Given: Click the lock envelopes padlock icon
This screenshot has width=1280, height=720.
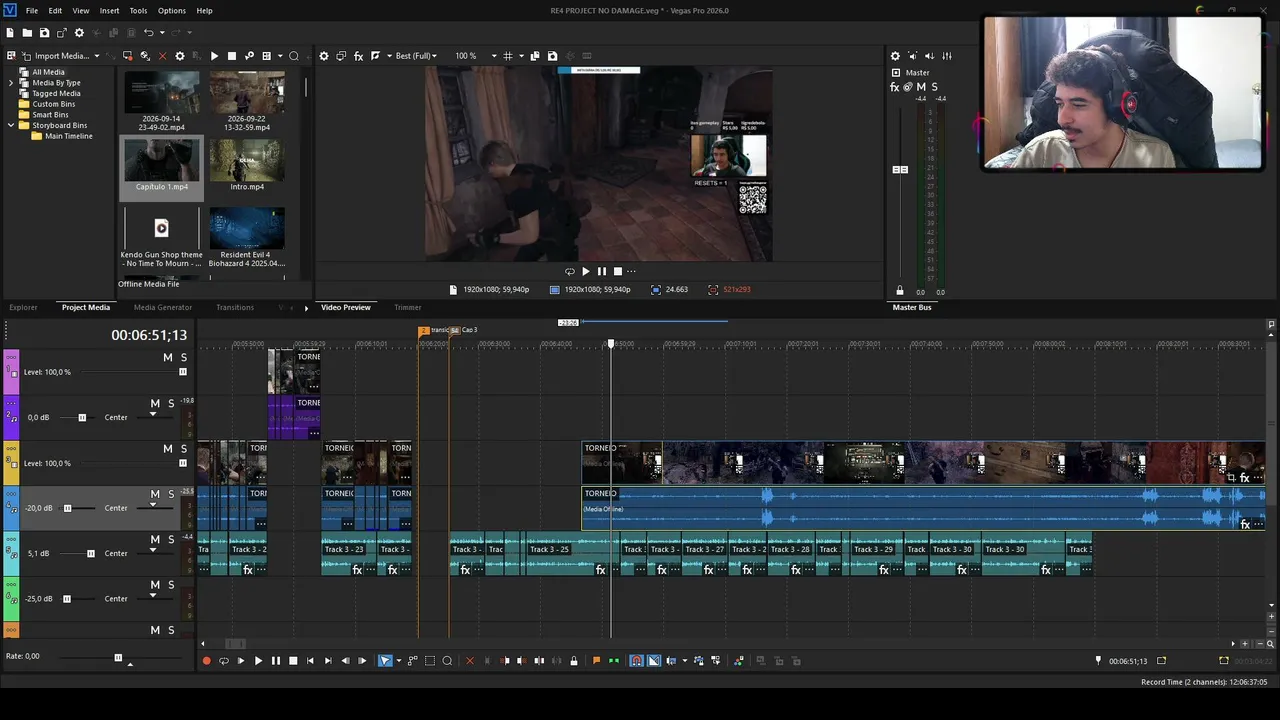Looking at the screenshot, I should pyautogui.click(x=573, y=661).
